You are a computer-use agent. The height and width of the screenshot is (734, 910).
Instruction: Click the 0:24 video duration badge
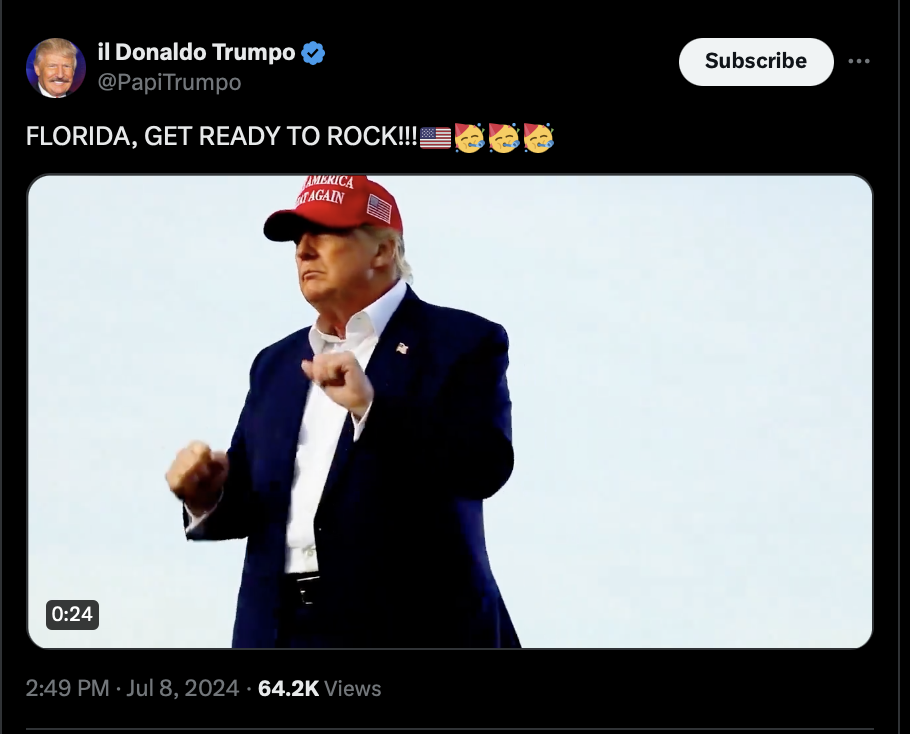pyautogui.click(x=73, y=614)
